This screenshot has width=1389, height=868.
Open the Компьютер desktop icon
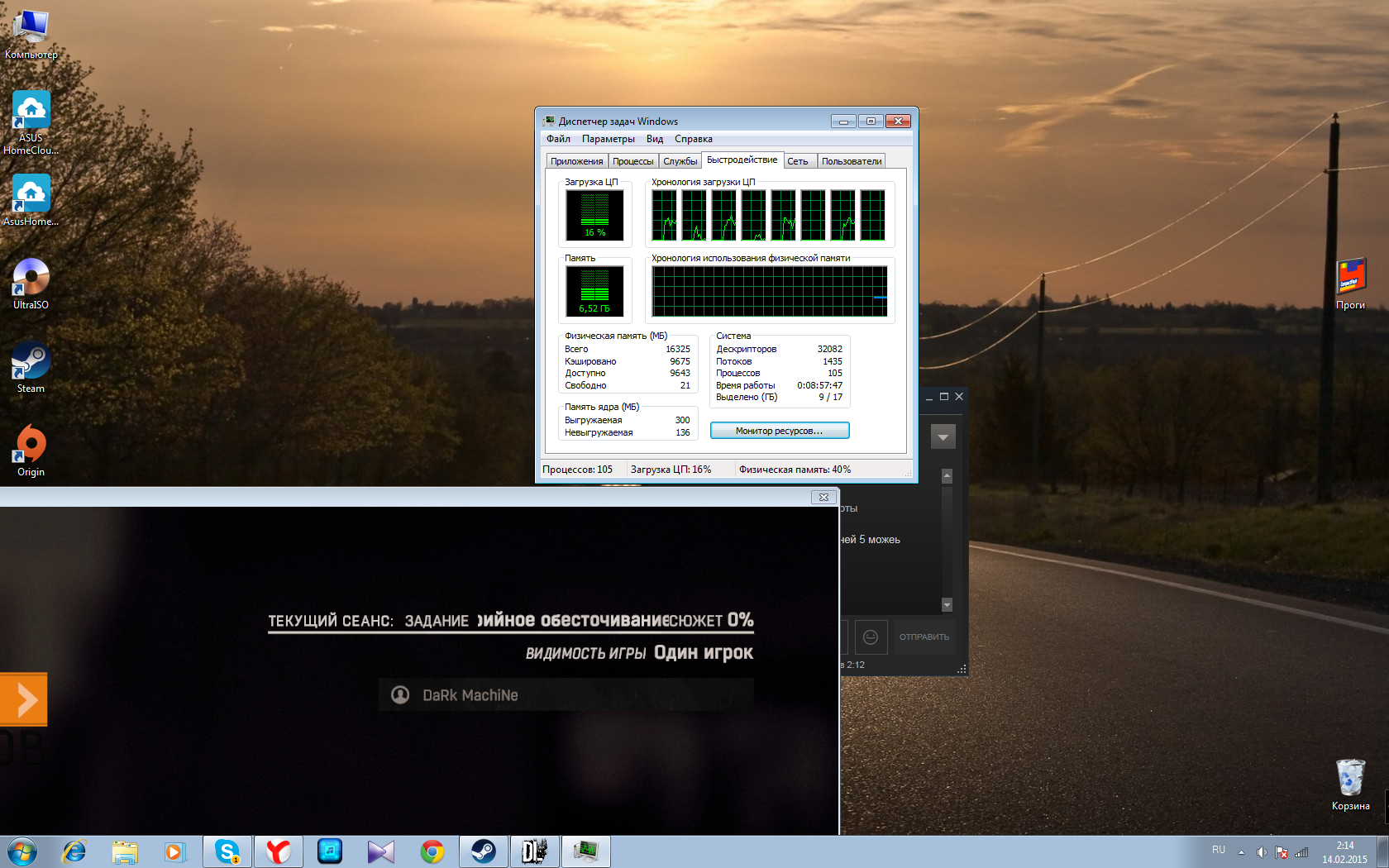pyautogui.click(x=31, y=35)
